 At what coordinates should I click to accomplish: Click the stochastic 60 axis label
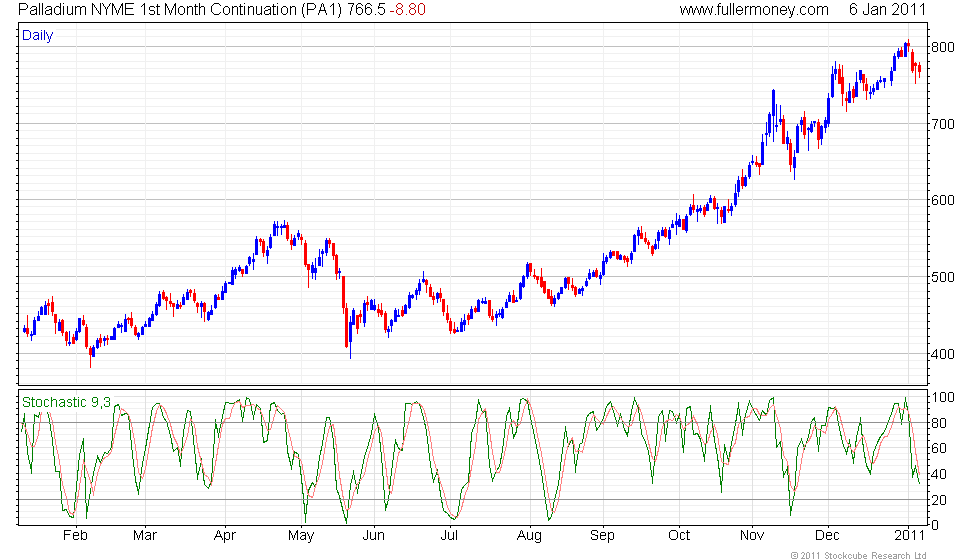tap(939, 449)
